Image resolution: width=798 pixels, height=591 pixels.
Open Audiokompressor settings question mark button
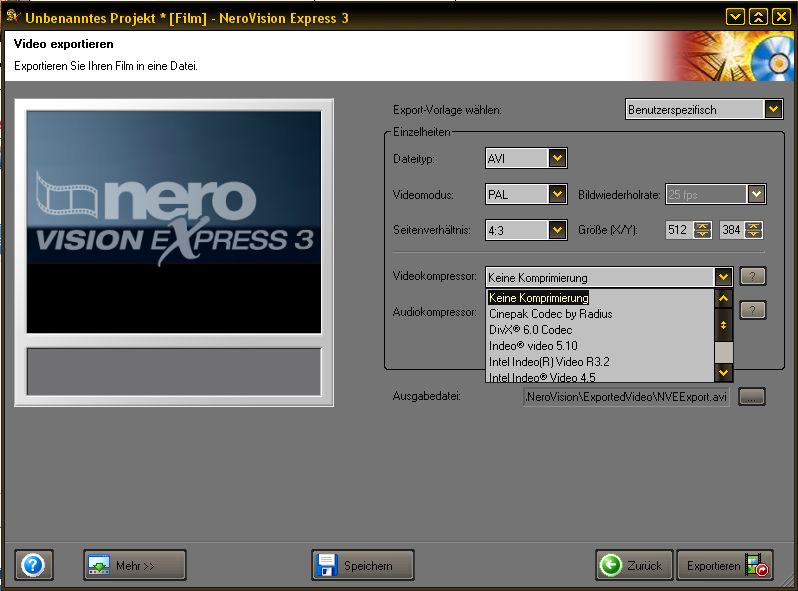752,310
